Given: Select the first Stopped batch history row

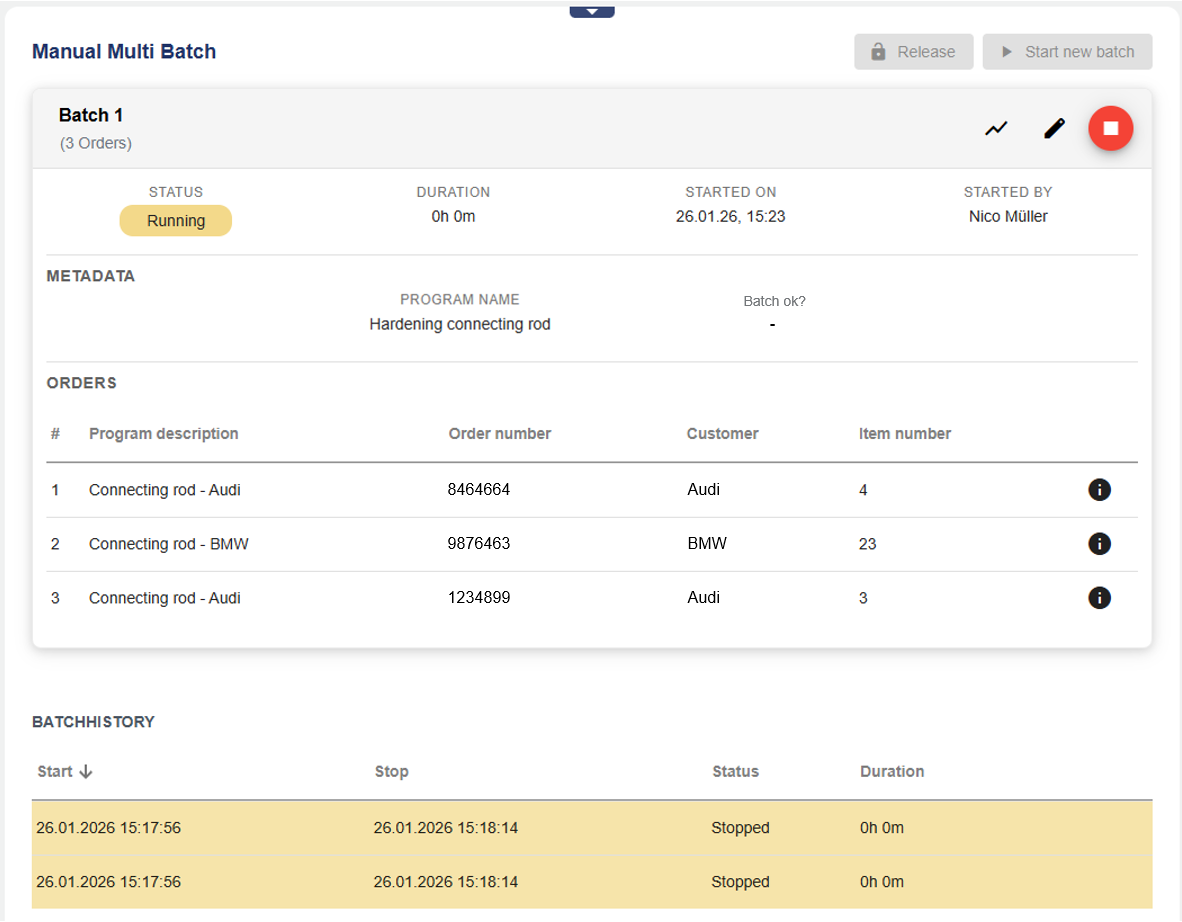Looking at the screenshot, I should tap(591, 828).
